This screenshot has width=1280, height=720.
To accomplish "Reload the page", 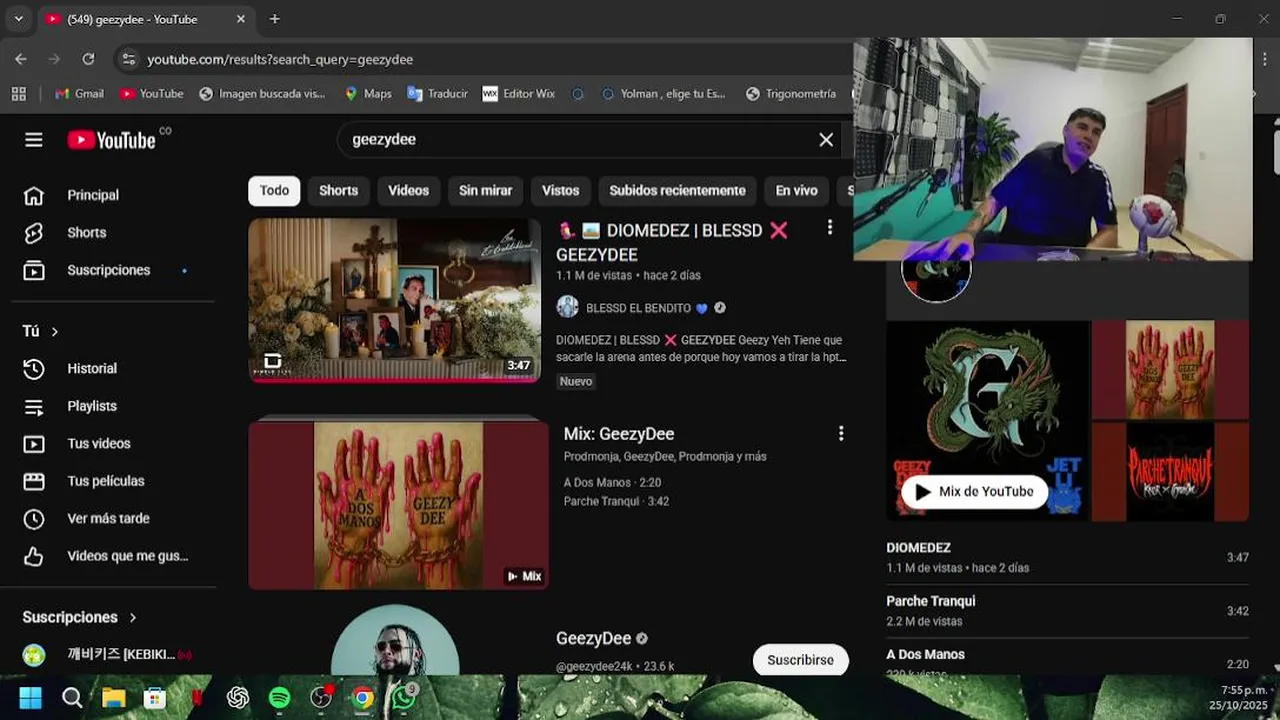I will [88, 59].
